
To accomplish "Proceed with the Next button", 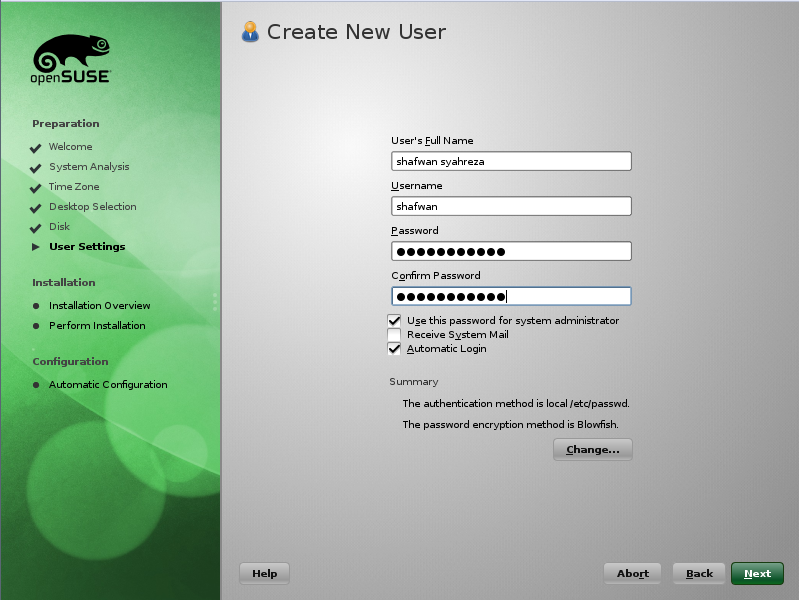I will 757,573.
